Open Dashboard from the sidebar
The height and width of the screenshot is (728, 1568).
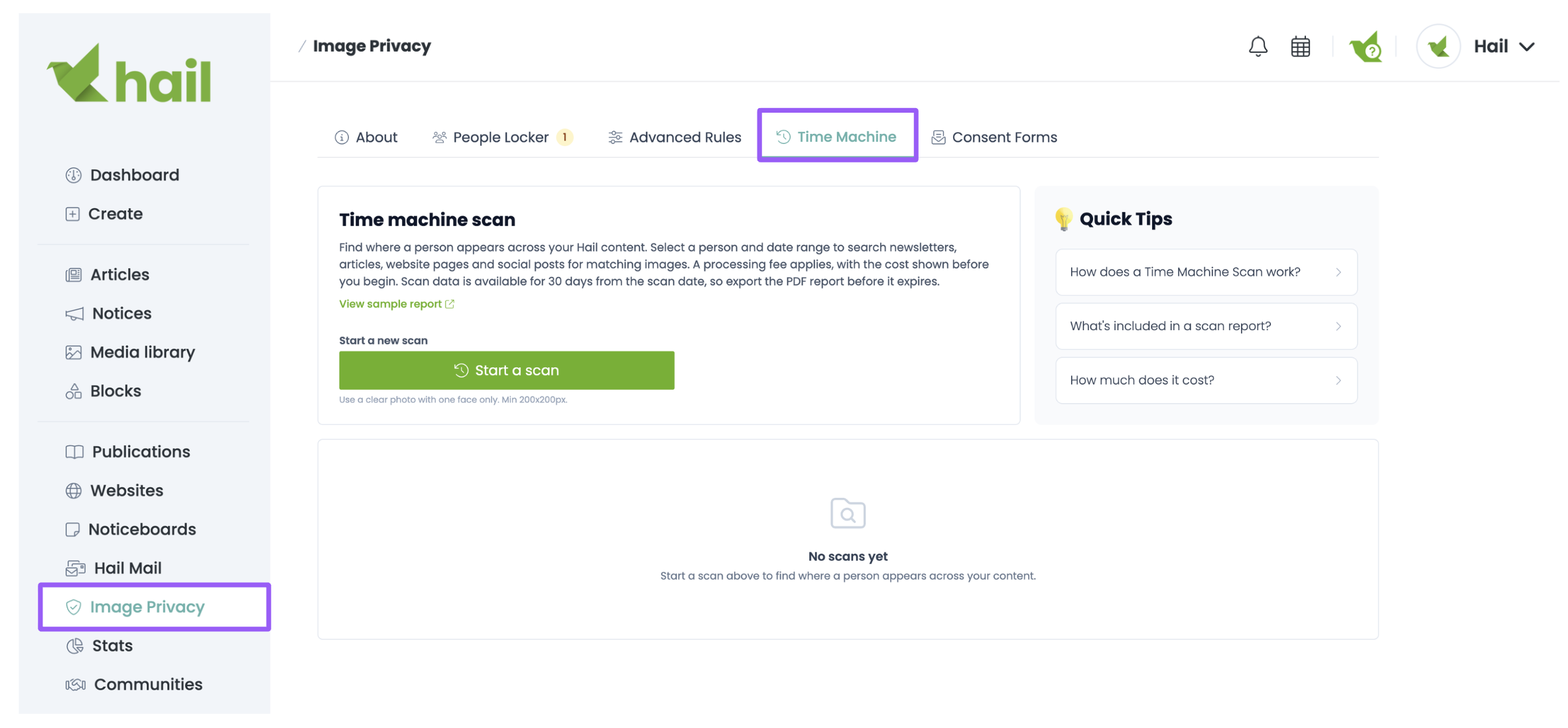pyautogui.click(x=122, y=175)
